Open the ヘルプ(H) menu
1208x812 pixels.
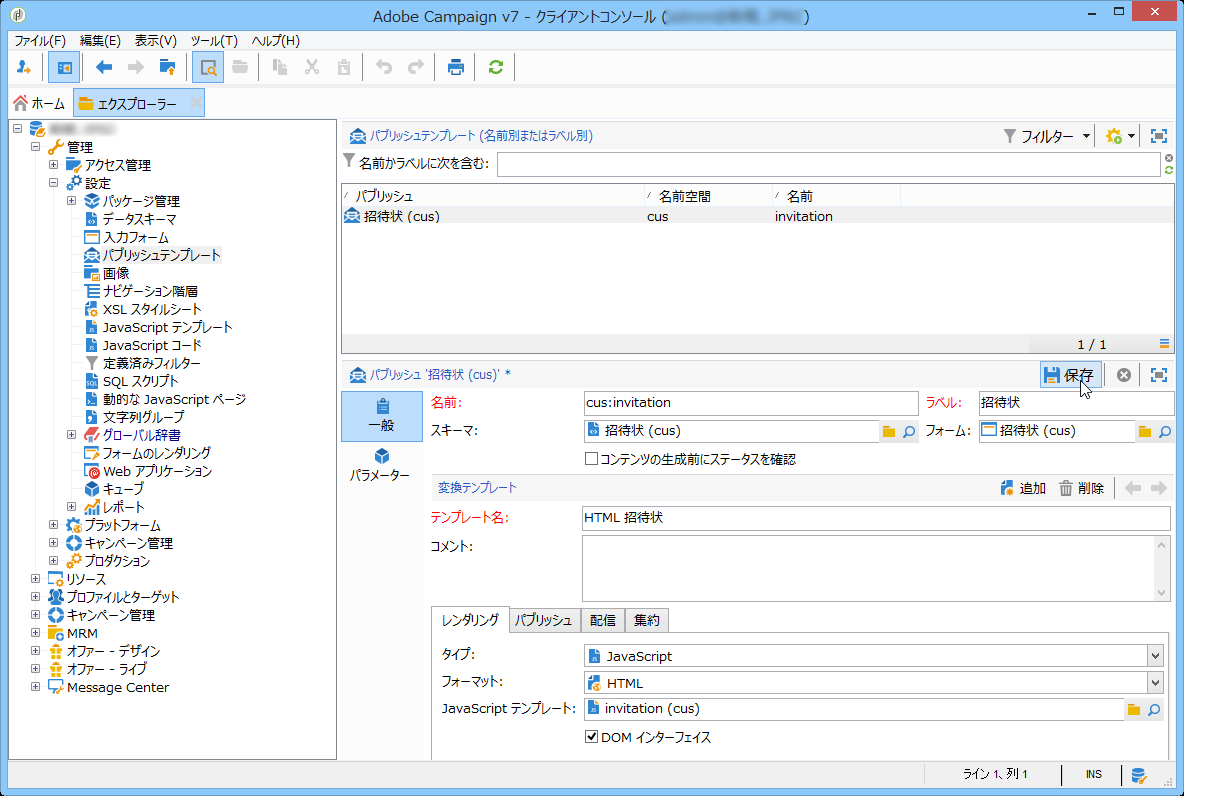(x=275, y=40)
